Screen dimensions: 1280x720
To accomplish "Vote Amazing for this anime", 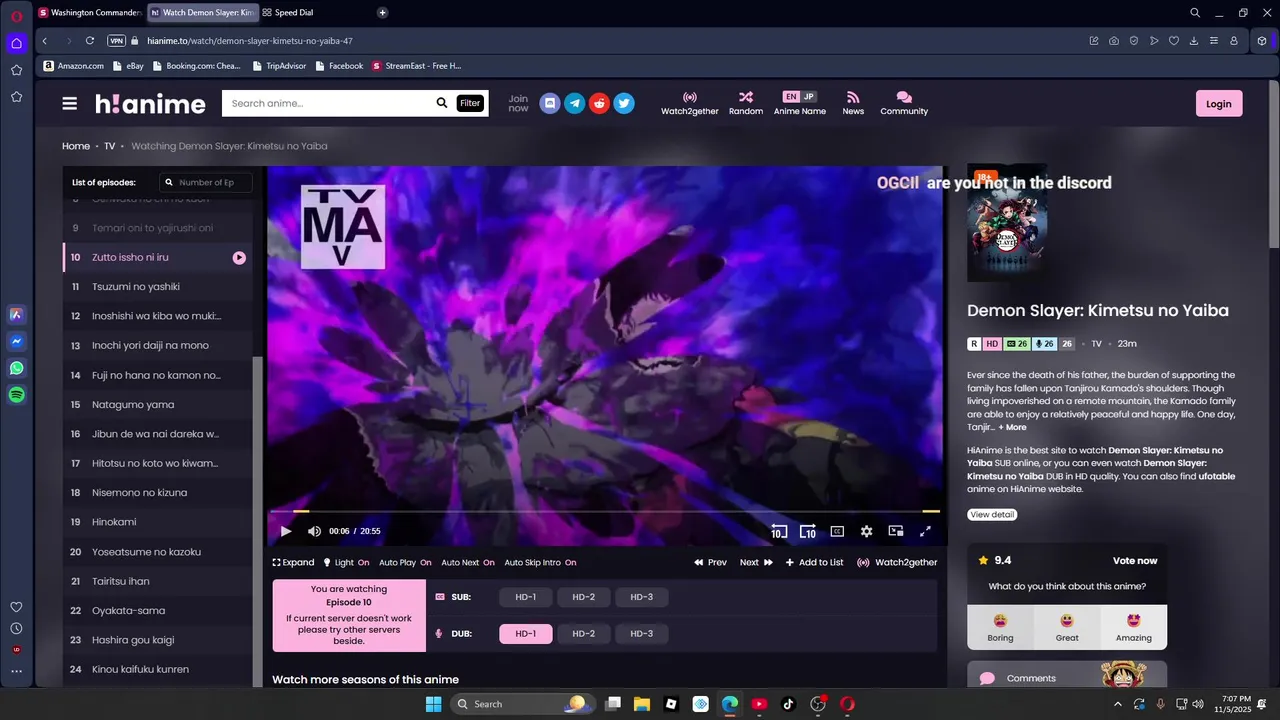I will point(1133,628).
